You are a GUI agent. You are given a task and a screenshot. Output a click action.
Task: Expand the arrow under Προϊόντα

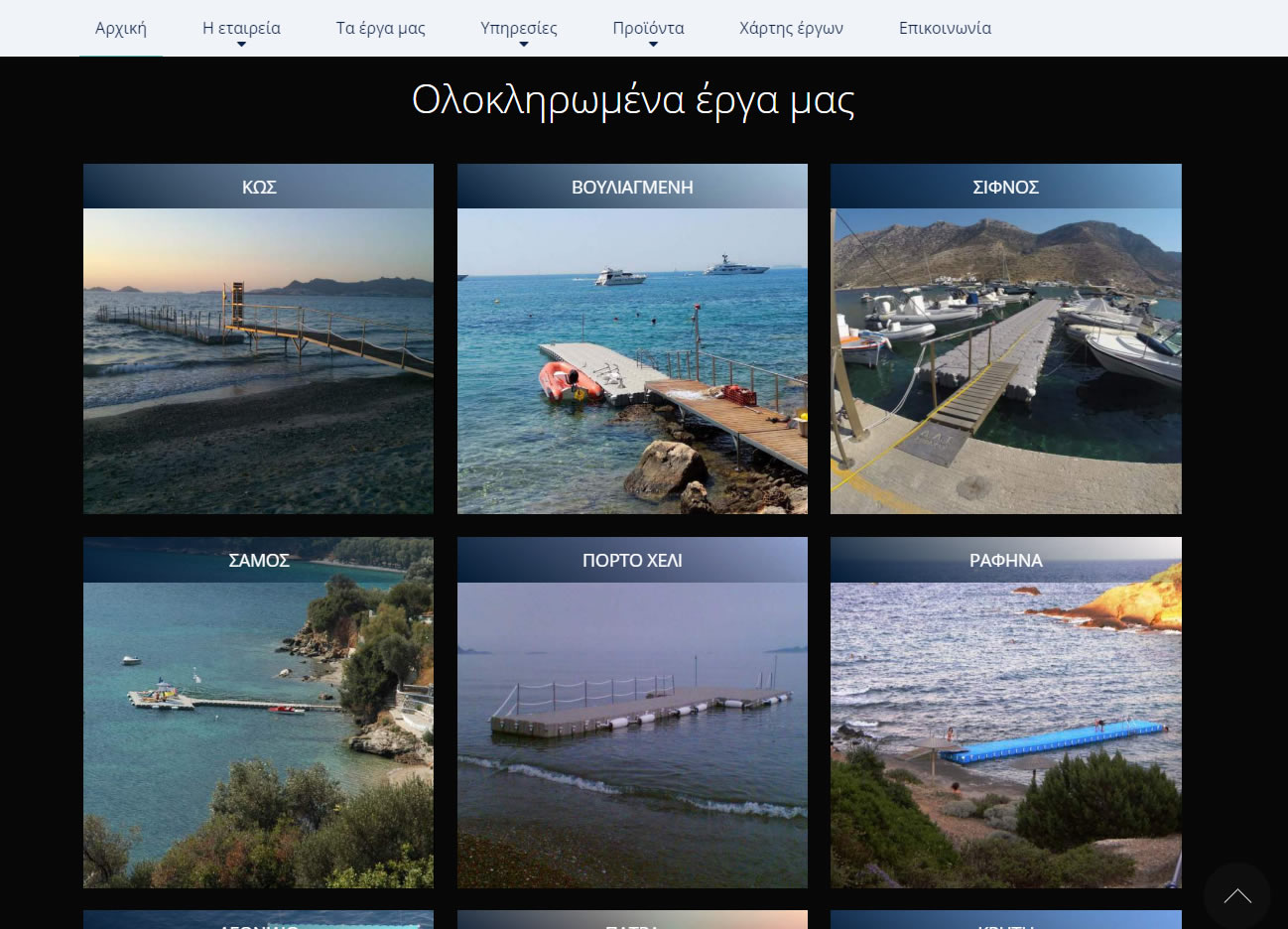(x=653, y=45)
